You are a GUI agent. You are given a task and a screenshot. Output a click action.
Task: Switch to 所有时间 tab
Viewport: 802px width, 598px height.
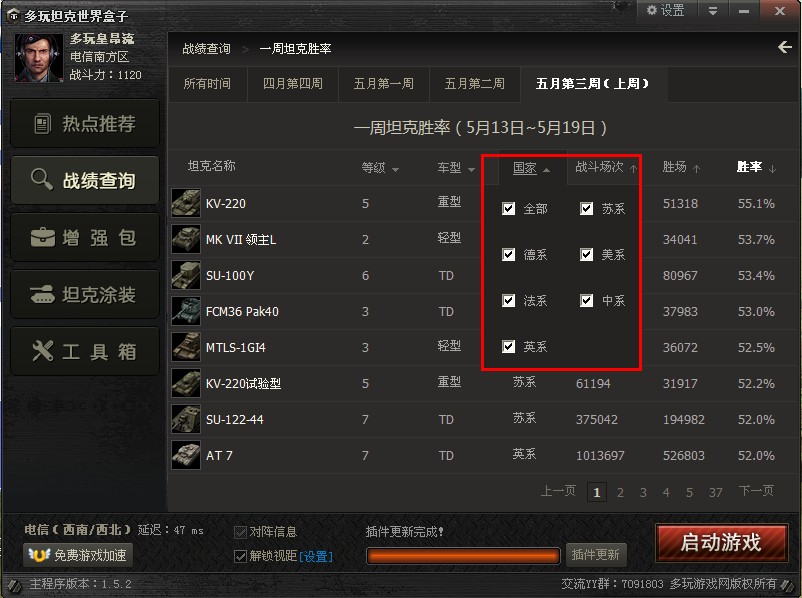pos(207,83)
